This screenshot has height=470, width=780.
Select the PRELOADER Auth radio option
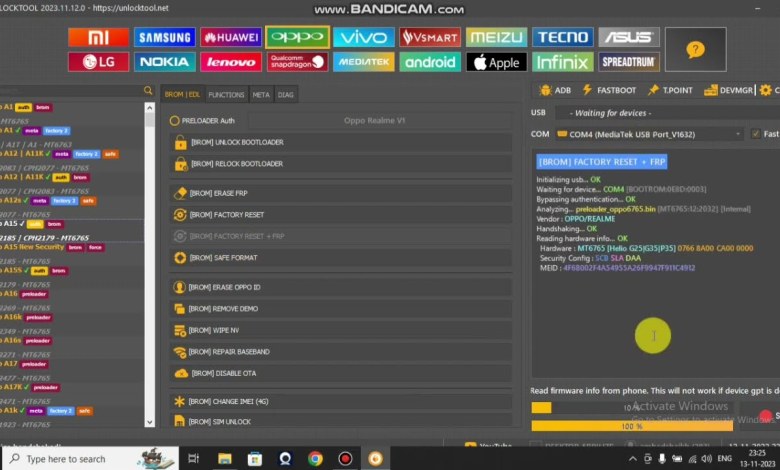click(202, 121)
